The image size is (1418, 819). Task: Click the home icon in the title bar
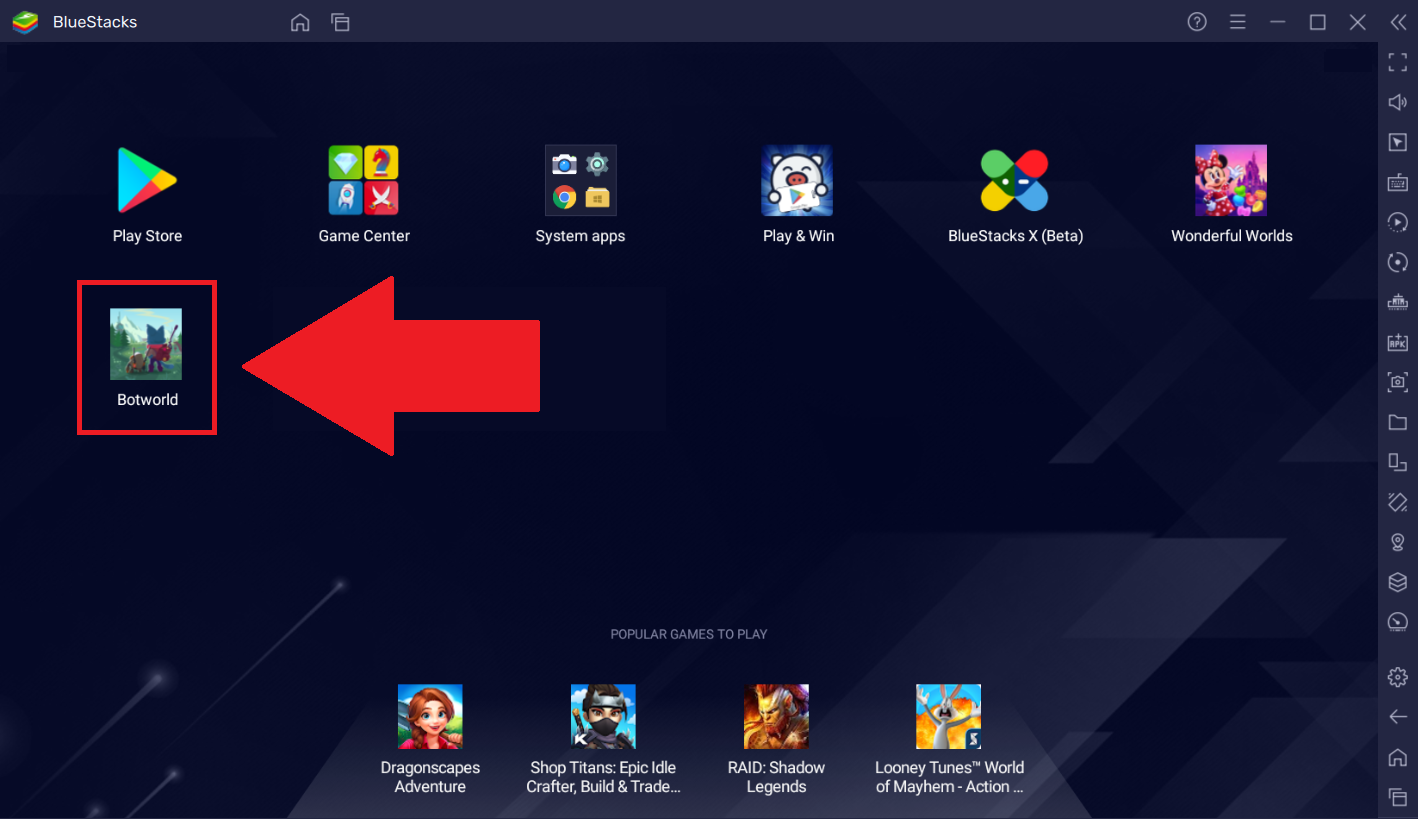300,22
